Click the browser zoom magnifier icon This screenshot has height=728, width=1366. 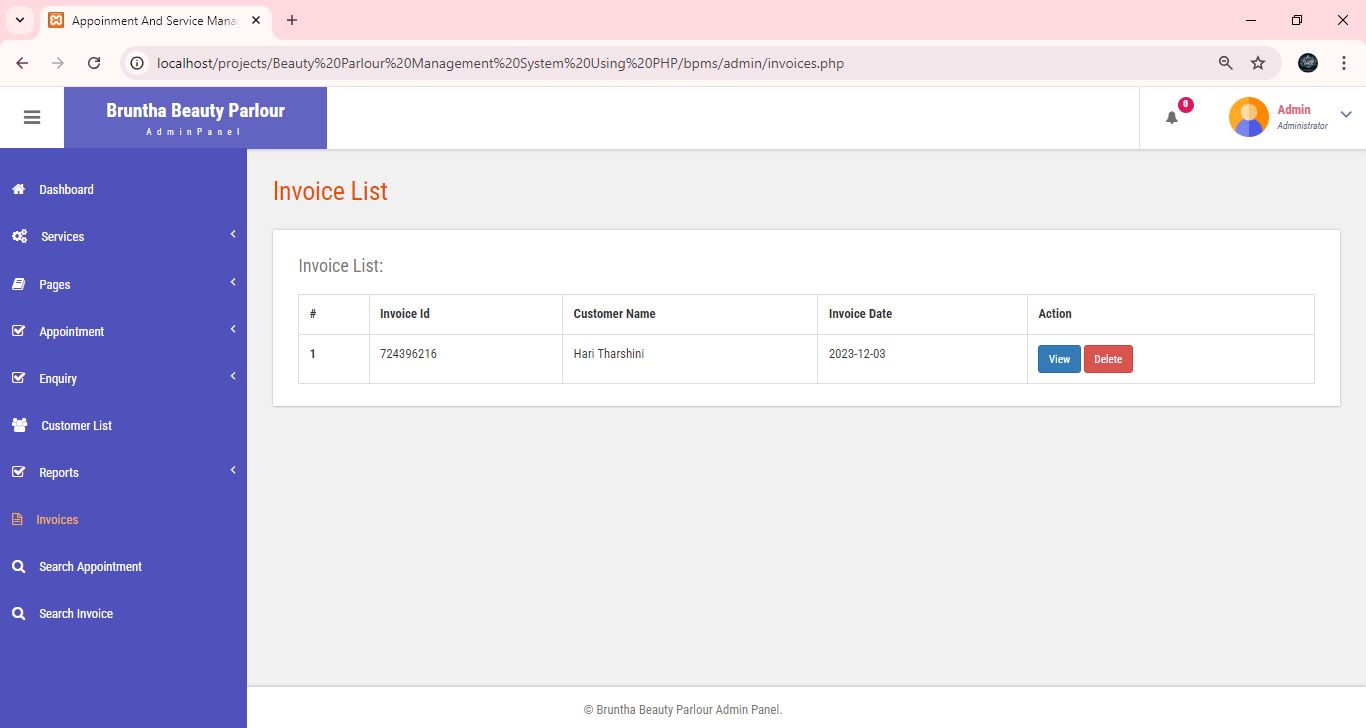pos(1225,63)
